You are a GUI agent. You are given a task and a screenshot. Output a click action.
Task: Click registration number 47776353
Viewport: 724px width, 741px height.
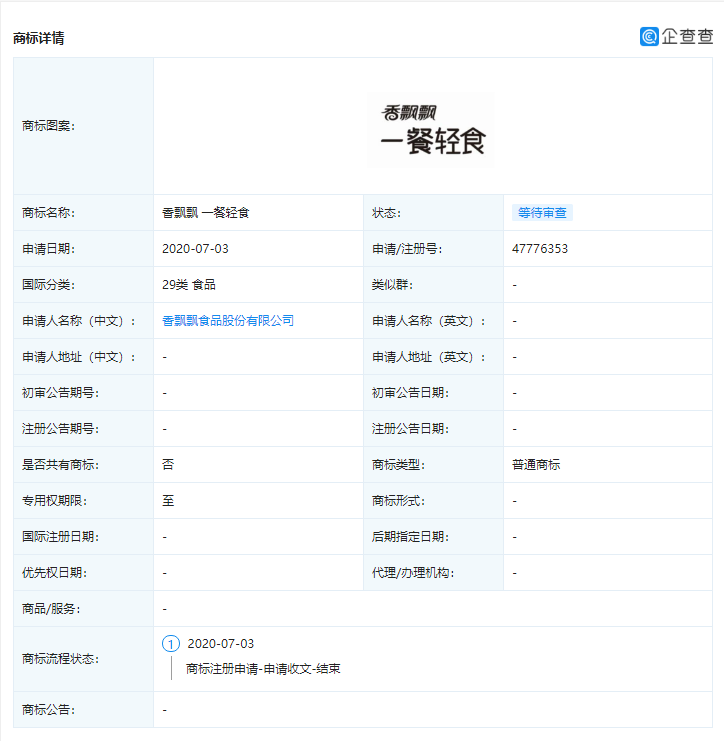[x=539, y=249]
